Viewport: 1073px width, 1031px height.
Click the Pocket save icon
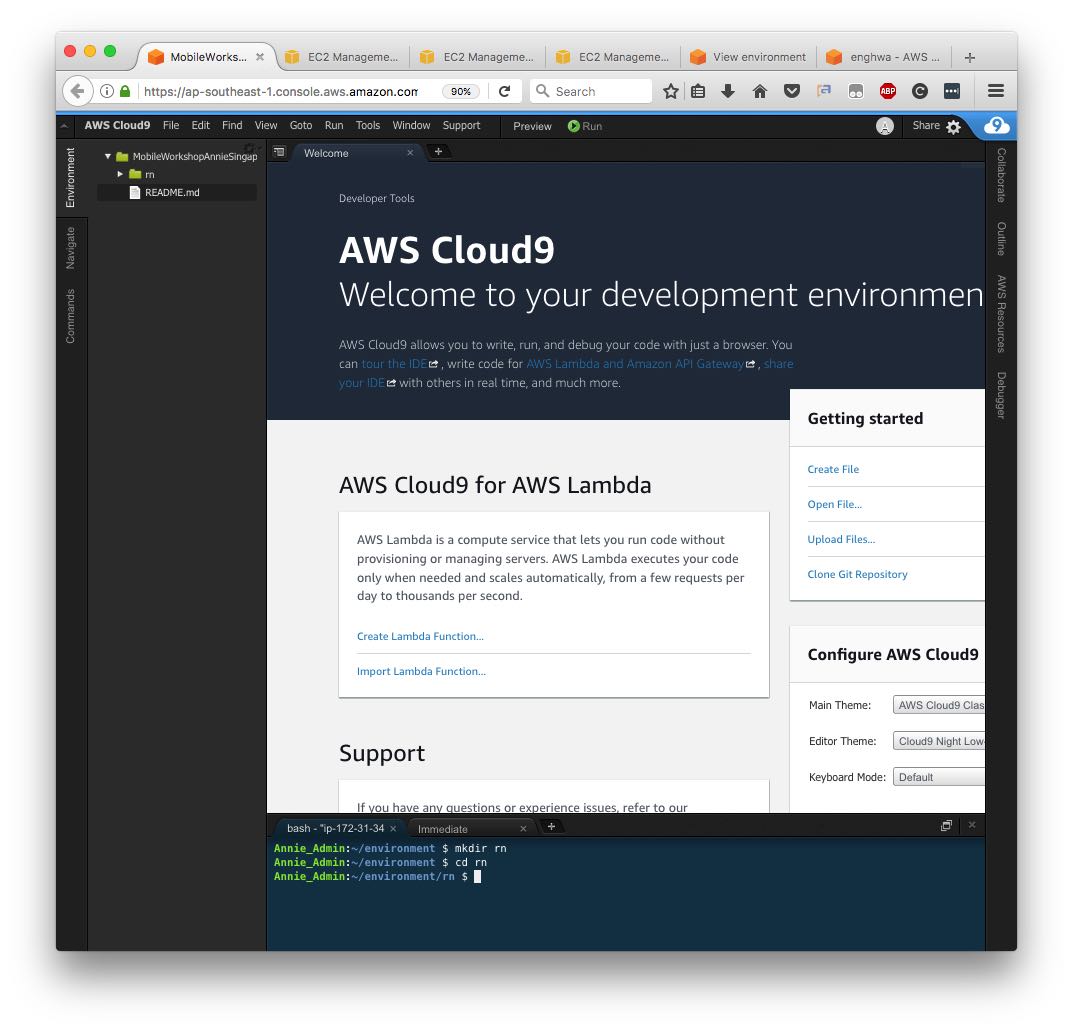pyautogui.click(x=792, y=91)
